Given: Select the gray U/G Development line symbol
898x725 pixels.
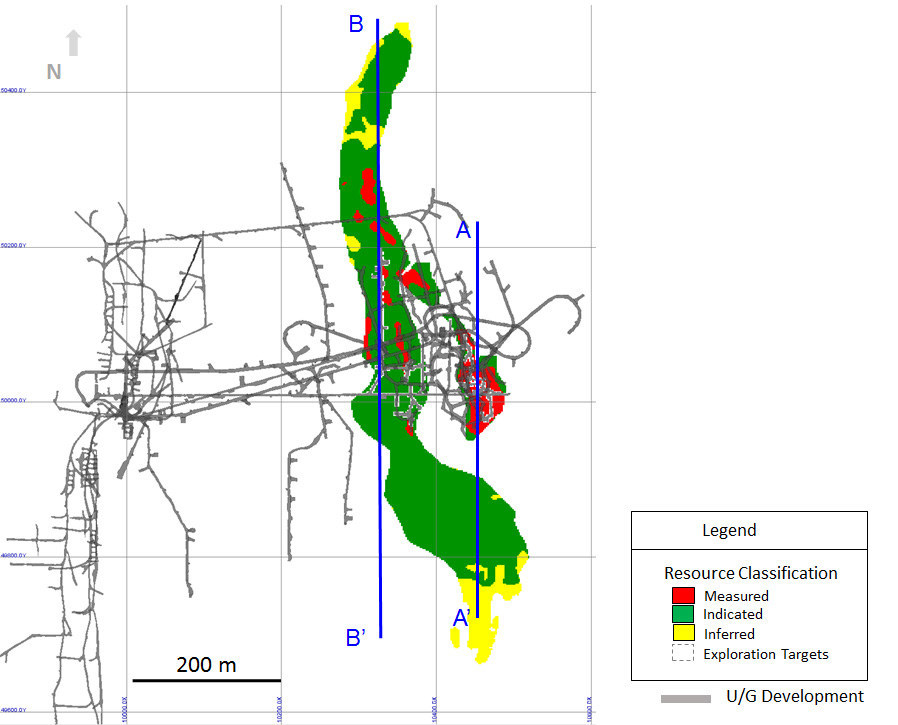Looking at the screenshot, I should coord(686,697).
